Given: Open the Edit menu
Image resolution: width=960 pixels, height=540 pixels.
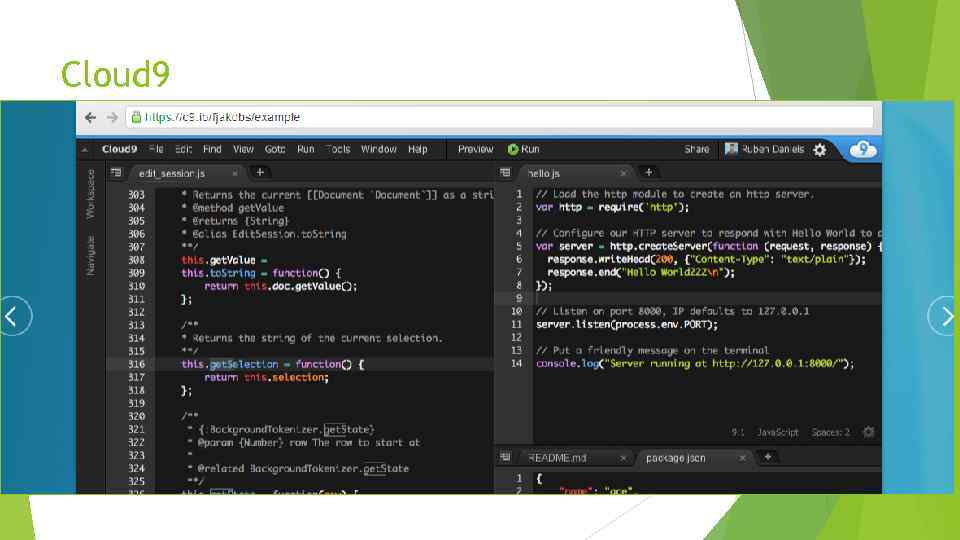Looking at the screenshot, I should pos(184,149).
